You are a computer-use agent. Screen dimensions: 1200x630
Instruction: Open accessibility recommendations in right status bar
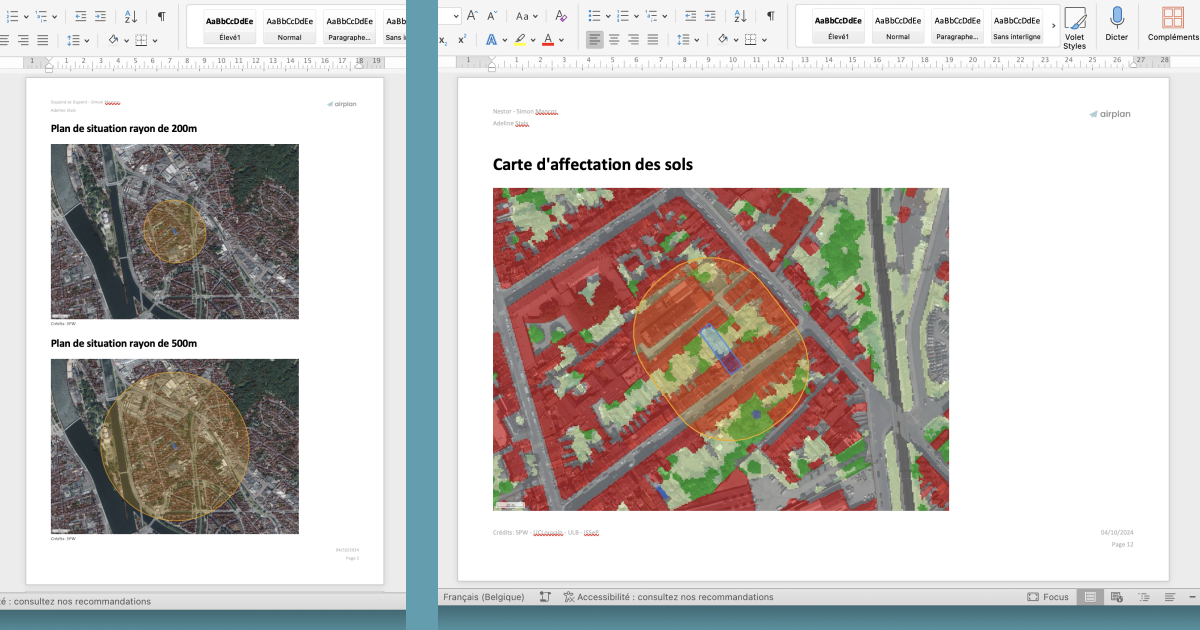[668, 597]
